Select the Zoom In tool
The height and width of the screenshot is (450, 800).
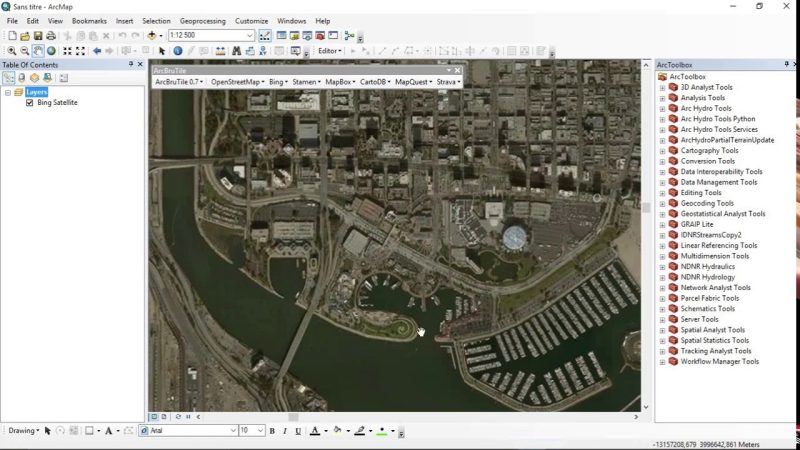click(x=11, y=51)
